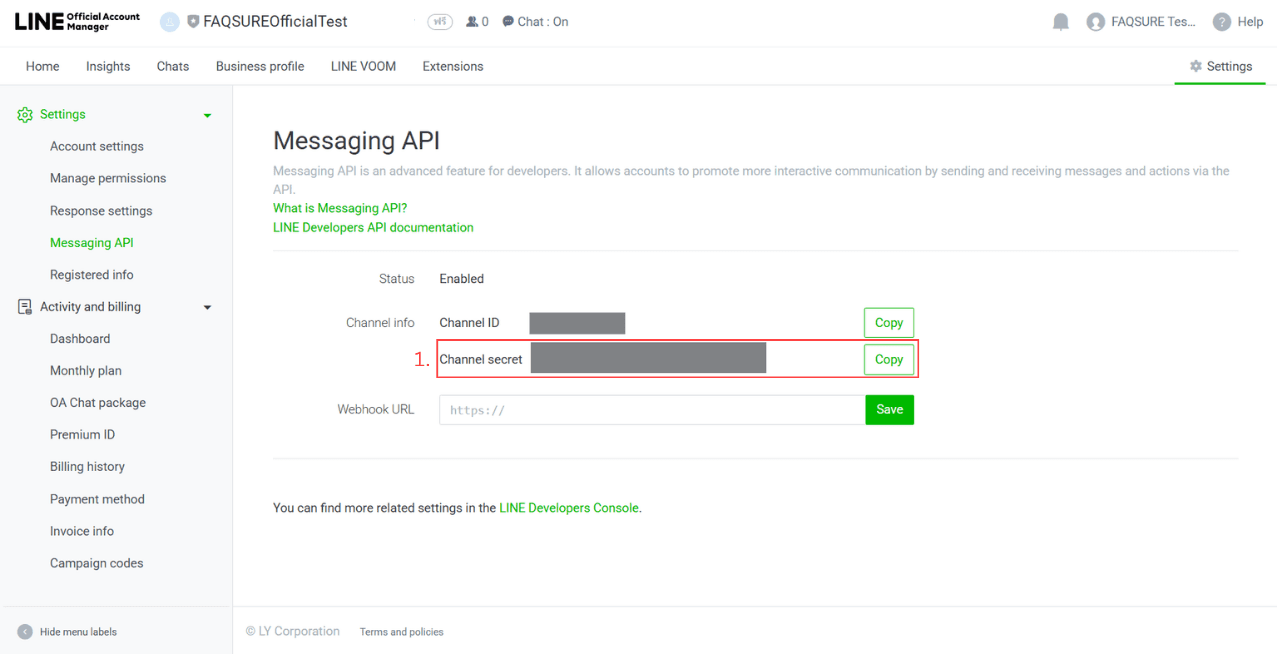Click the shield badge beside FAQSUREOfficialTest
Viewport: 1277px width, 655px height.
193,21
